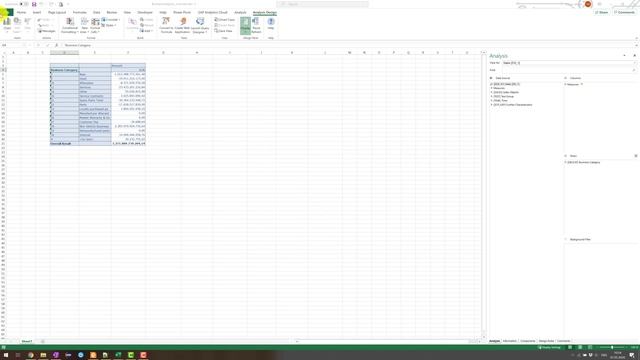This screenshot has width=640, height=360.
Task: Click the Smart Paste button
Action: pyautogui.click(x=225, y=25)
